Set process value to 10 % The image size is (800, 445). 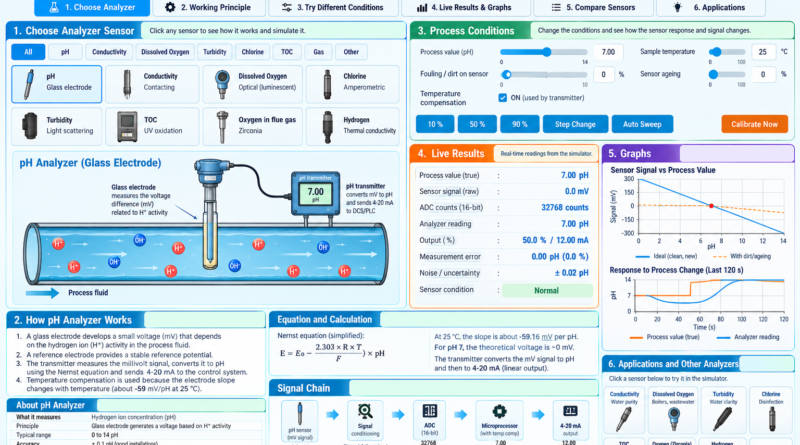point(435,124)
